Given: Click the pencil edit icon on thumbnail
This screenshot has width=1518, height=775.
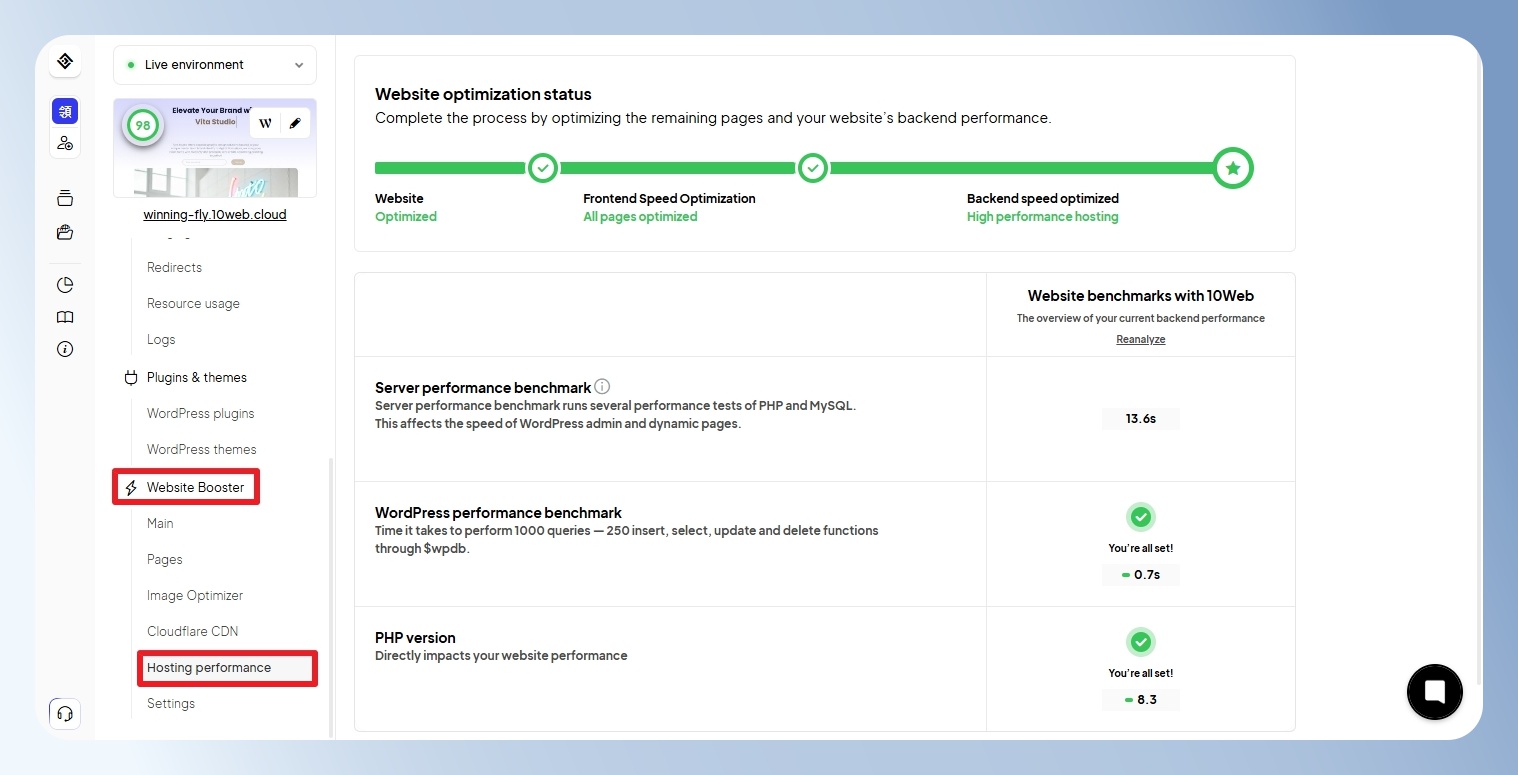Looking at the screenshot, I should click(294, 123).
